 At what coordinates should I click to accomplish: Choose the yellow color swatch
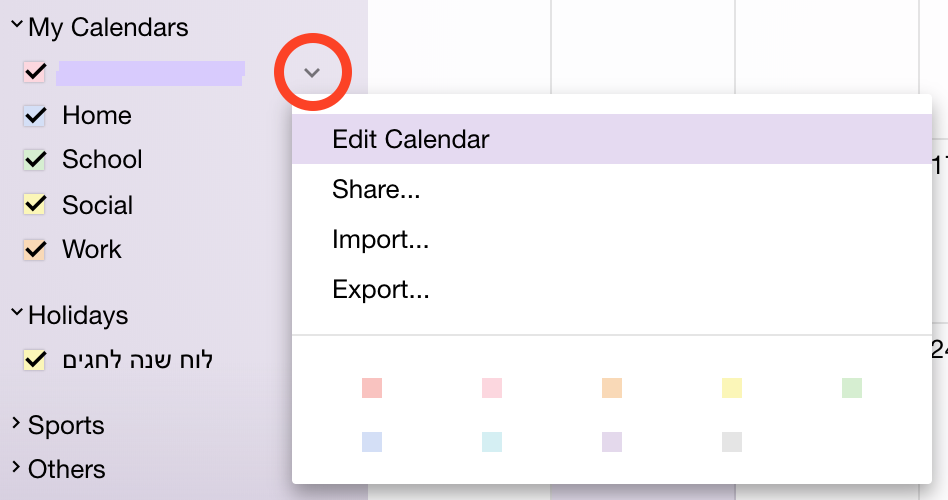732,388
